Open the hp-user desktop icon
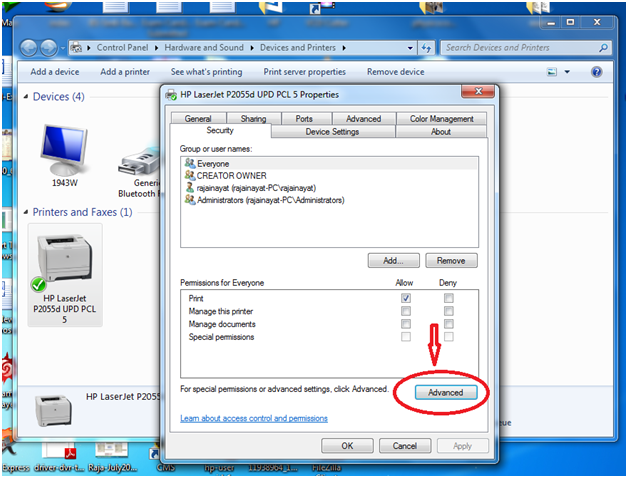The height and width of the screenshot is (478, 628). click(x=219, y=468)
